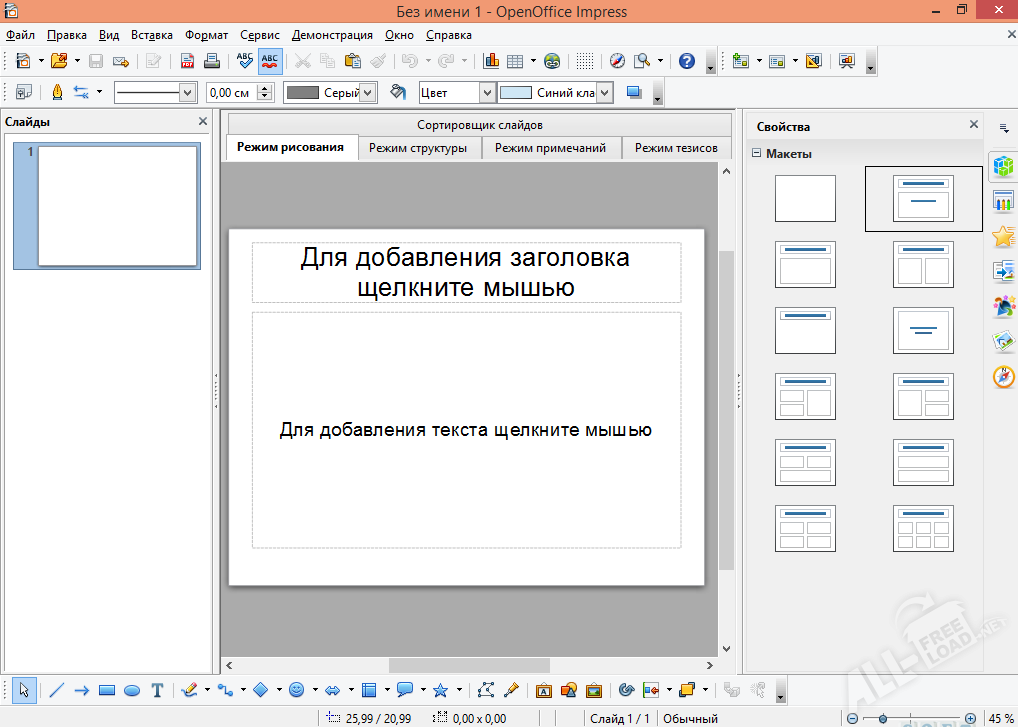The height and width of the screenshot is (727, 1018).
Task: Click the Insert Chart toolbar icon
Action: tap(490, 61)
